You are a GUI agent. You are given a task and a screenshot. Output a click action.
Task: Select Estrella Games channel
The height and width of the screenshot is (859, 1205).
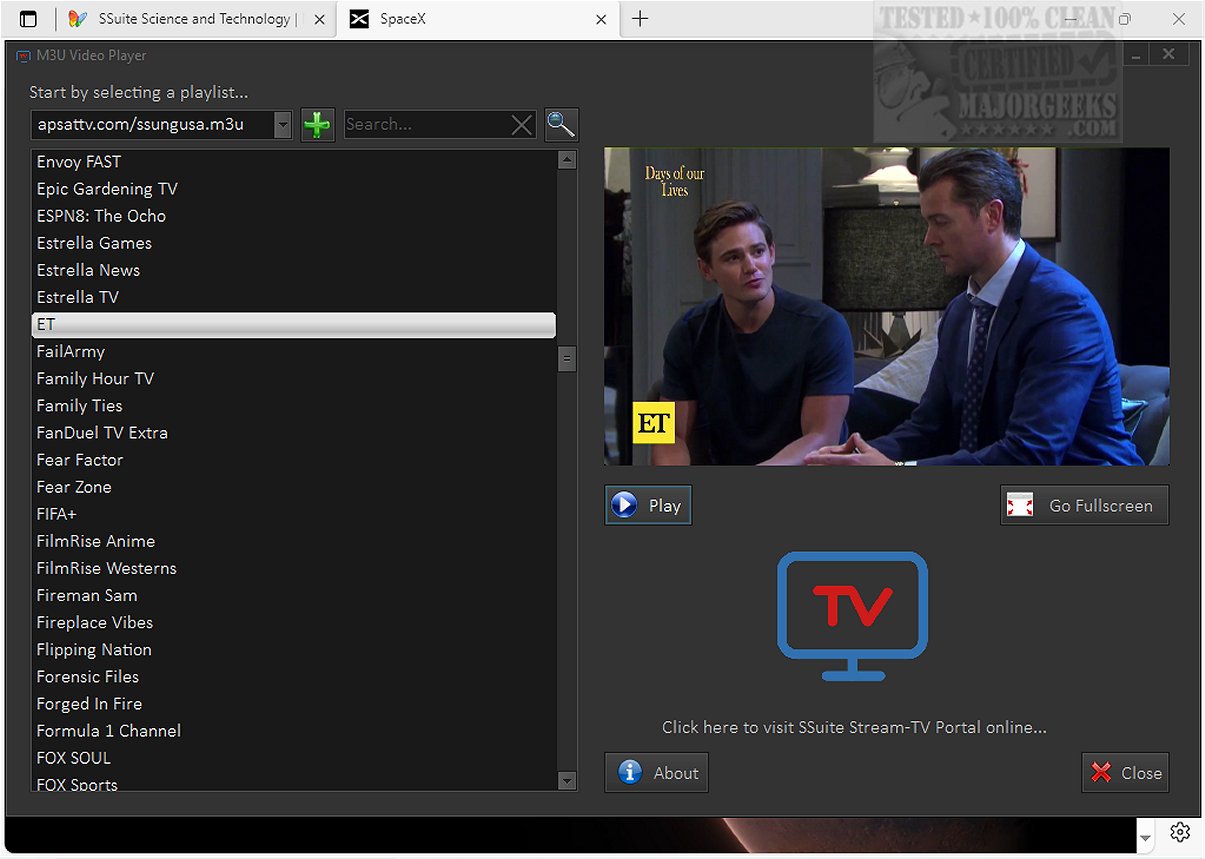pyautogui.click(x=294, y=243)
